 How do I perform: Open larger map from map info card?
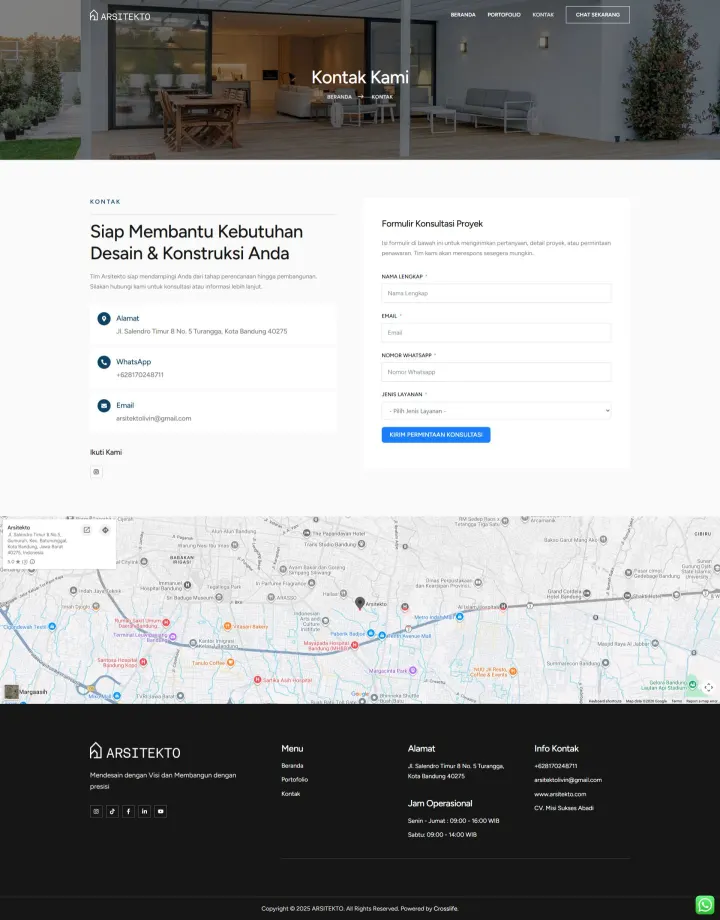(87, 530)
